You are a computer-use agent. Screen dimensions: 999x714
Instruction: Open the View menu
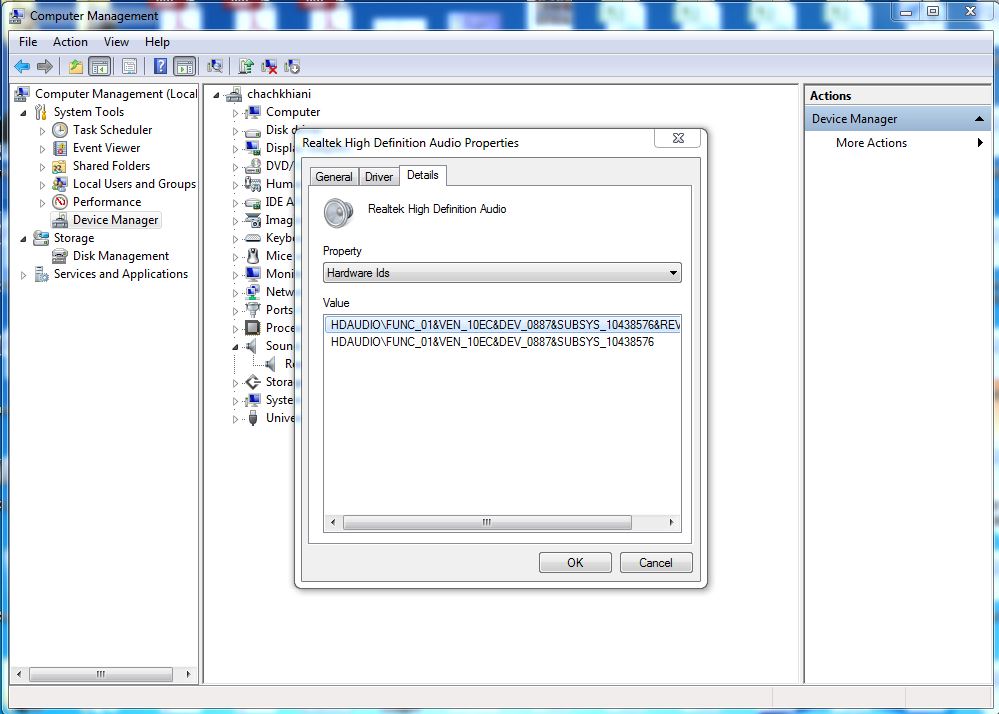click(116, 42)
